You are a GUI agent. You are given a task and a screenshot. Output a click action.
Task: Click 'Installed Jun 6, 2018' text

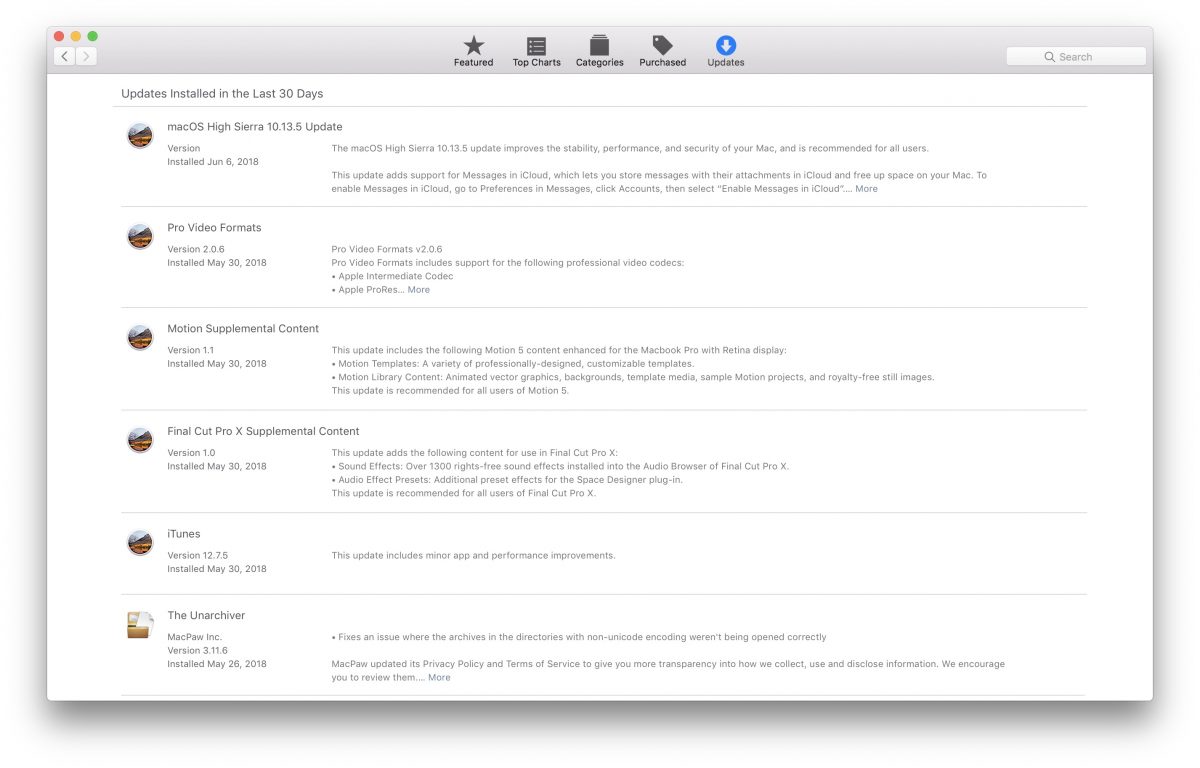[213, 162]
